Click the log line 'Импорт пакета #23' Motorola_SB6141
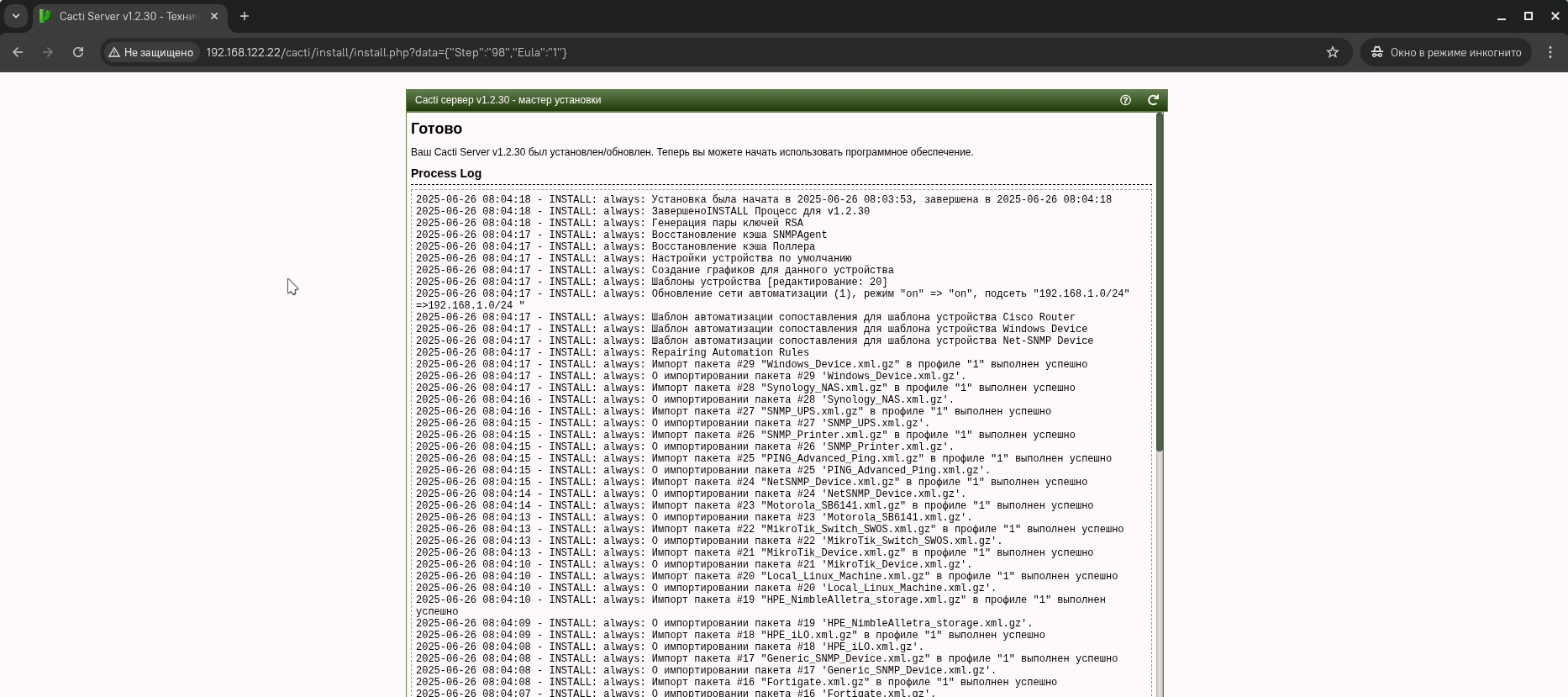1568x697 pixels. [x=755, y=505]
